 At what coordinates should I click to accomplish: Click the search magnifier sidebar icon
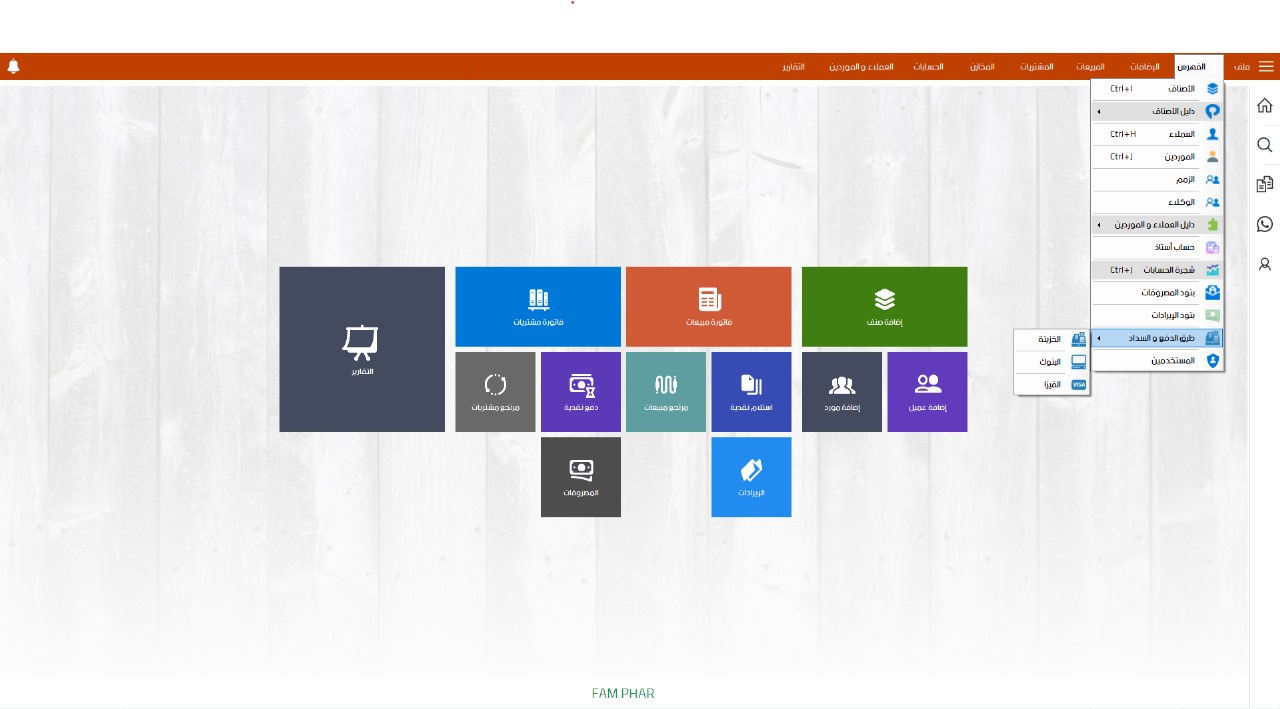[x=1264, y=146]
